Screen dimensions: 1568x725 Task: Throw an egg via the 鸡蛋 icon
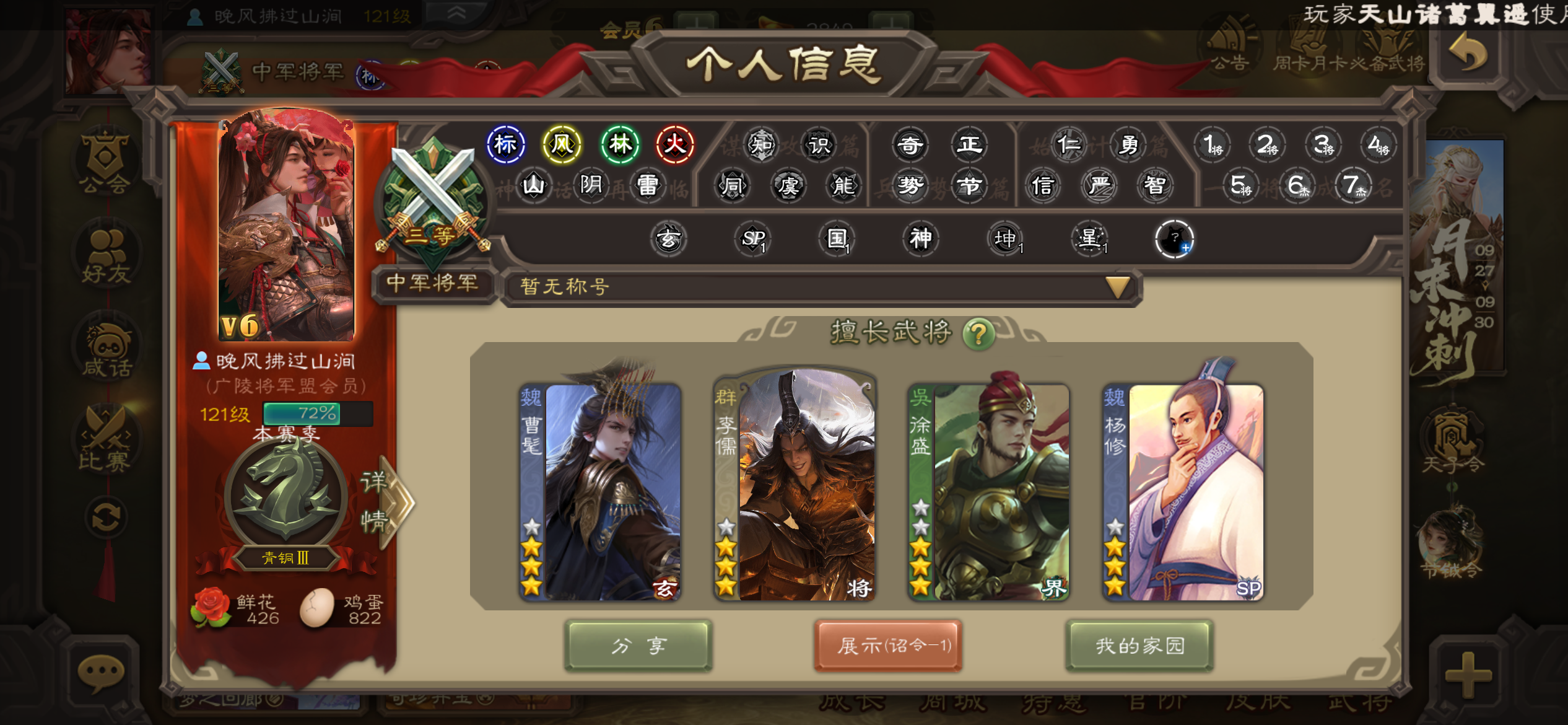tap(318, 607)
